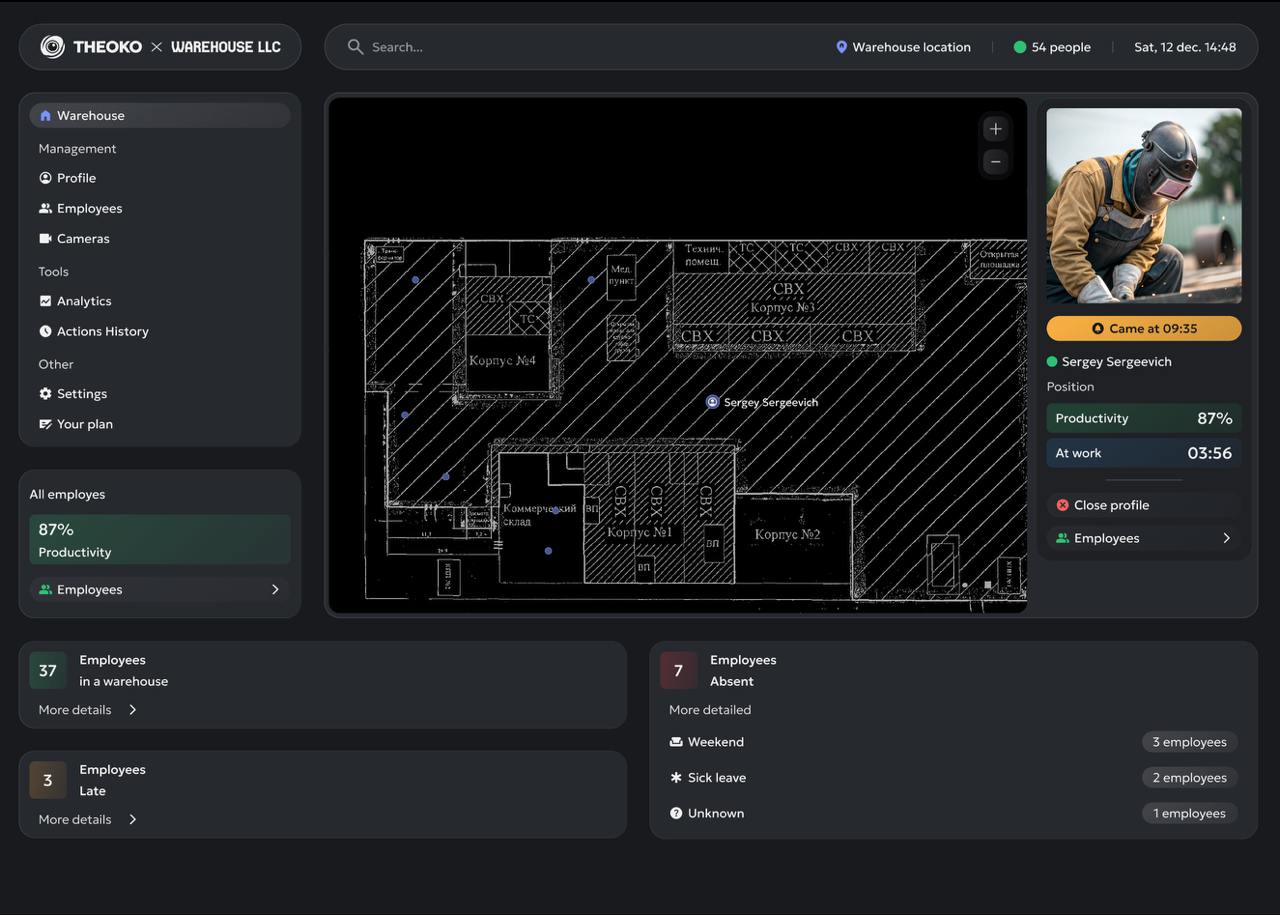Click the Коммерческий склад label on map
1280x915 pixels.
pos(539,515)
